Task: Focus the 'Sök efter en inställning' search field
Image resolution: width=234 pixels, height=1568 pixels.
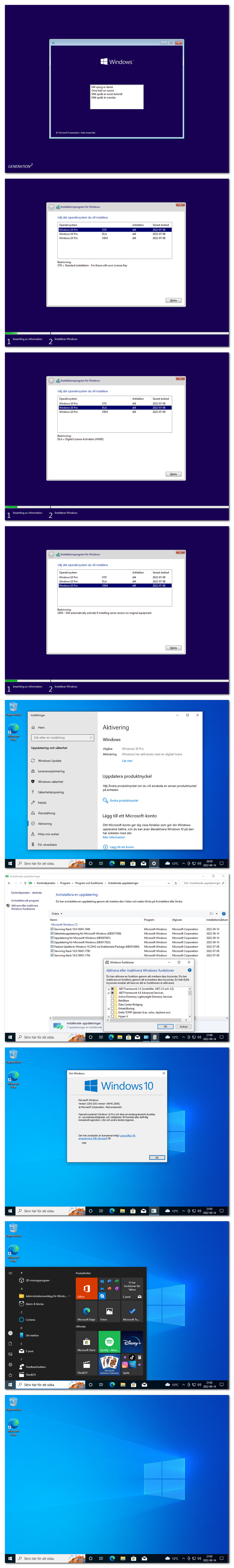Action: (63, 738)
